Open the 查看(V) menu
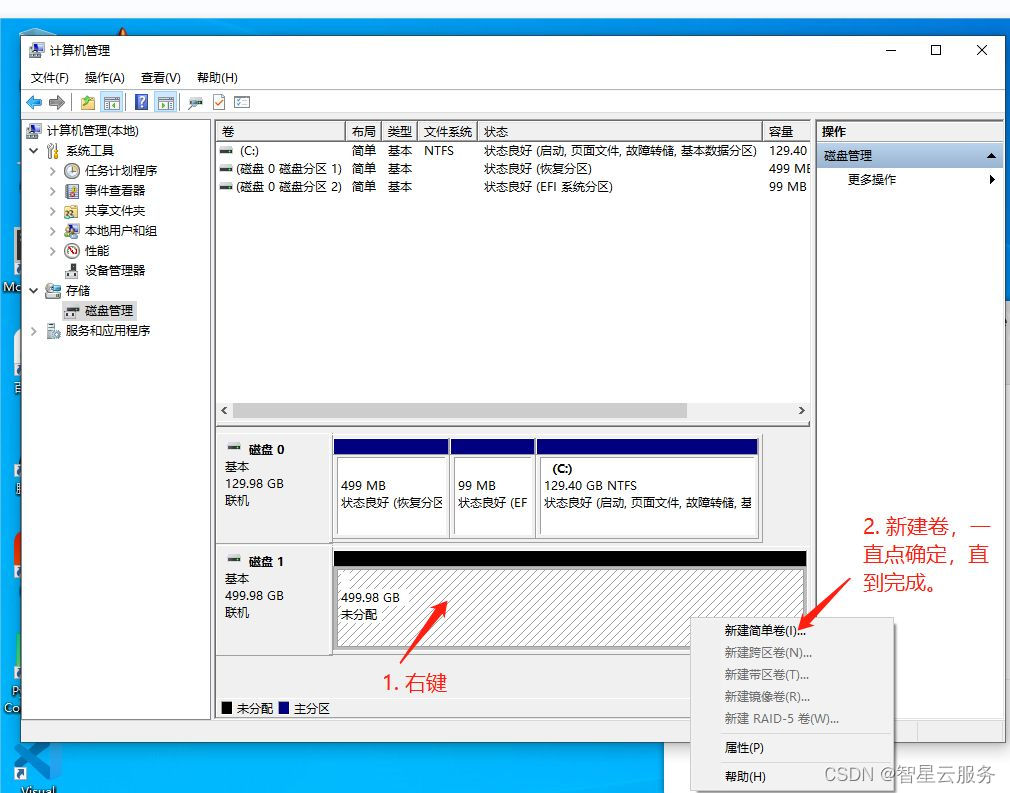The height and width of the screenshot is (793, 1010). (x=160, y=78)
